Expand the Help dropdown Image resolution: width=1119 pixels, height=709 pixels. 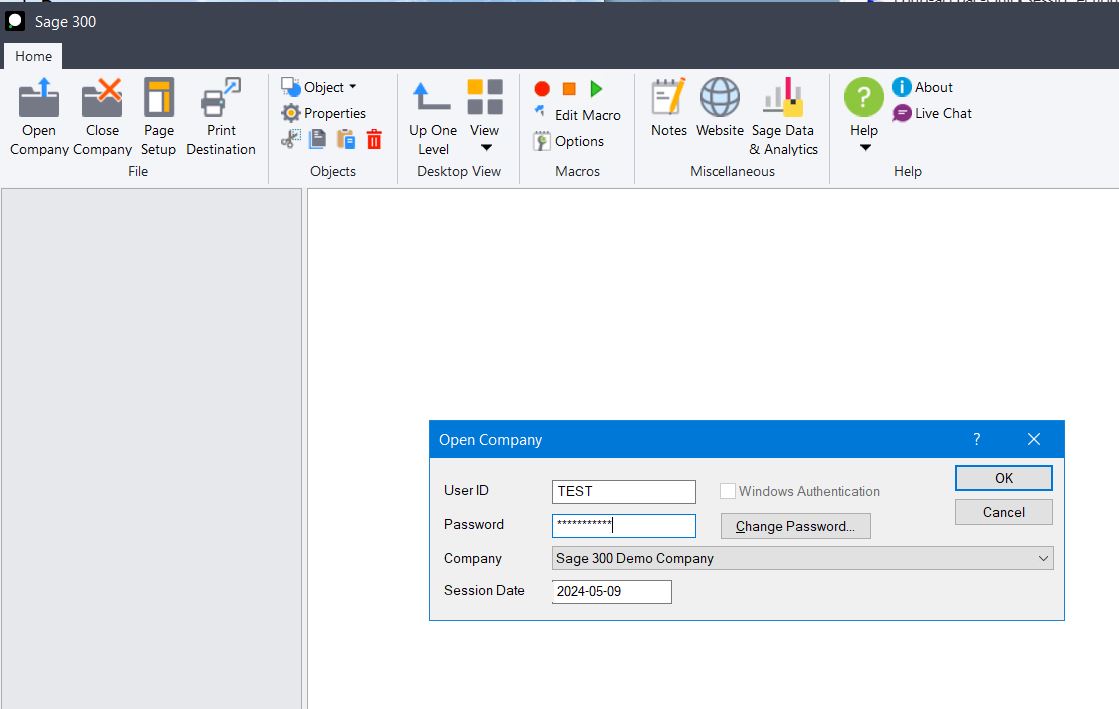864,116
